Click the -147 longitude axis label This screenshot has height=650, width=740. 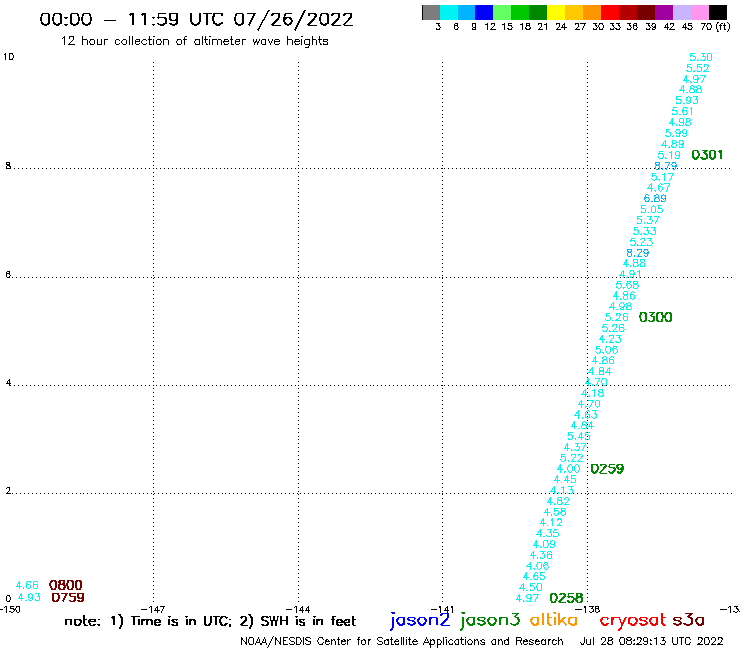coord(153,609)
